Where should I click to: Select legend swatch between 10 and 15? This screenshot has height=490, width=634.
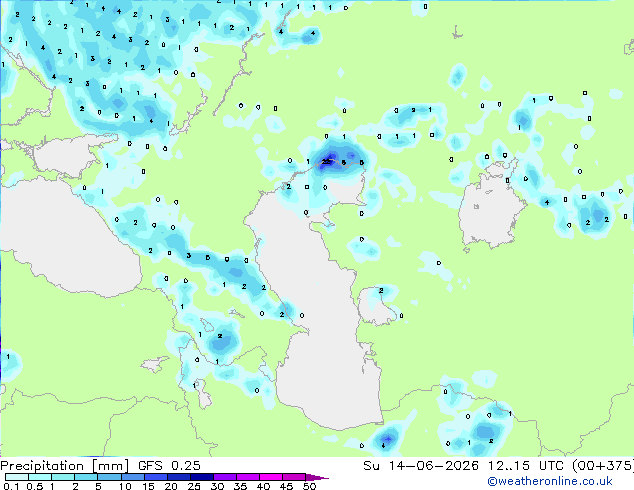133,477
